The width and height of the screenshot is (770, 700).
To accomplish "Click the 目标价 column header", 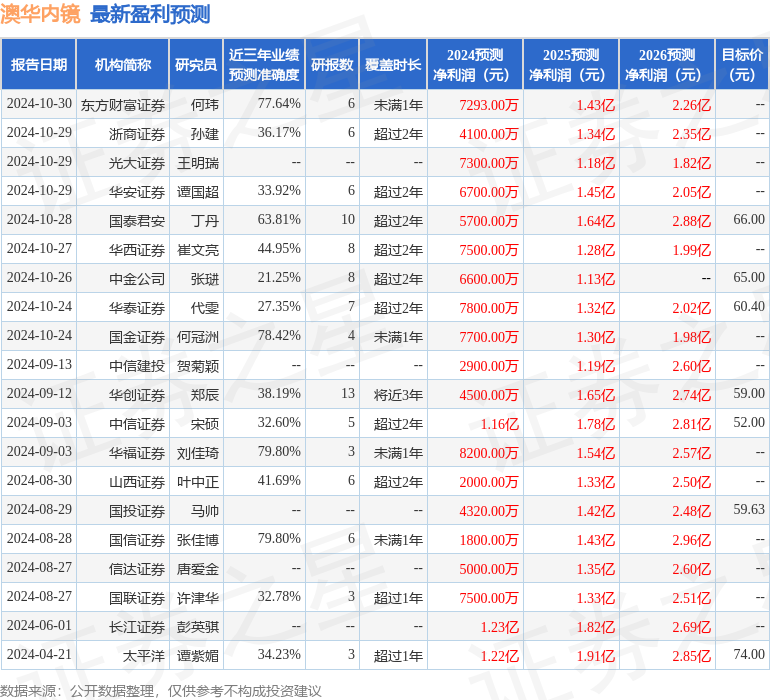I will pyautogui.click(x=742, y=64).
